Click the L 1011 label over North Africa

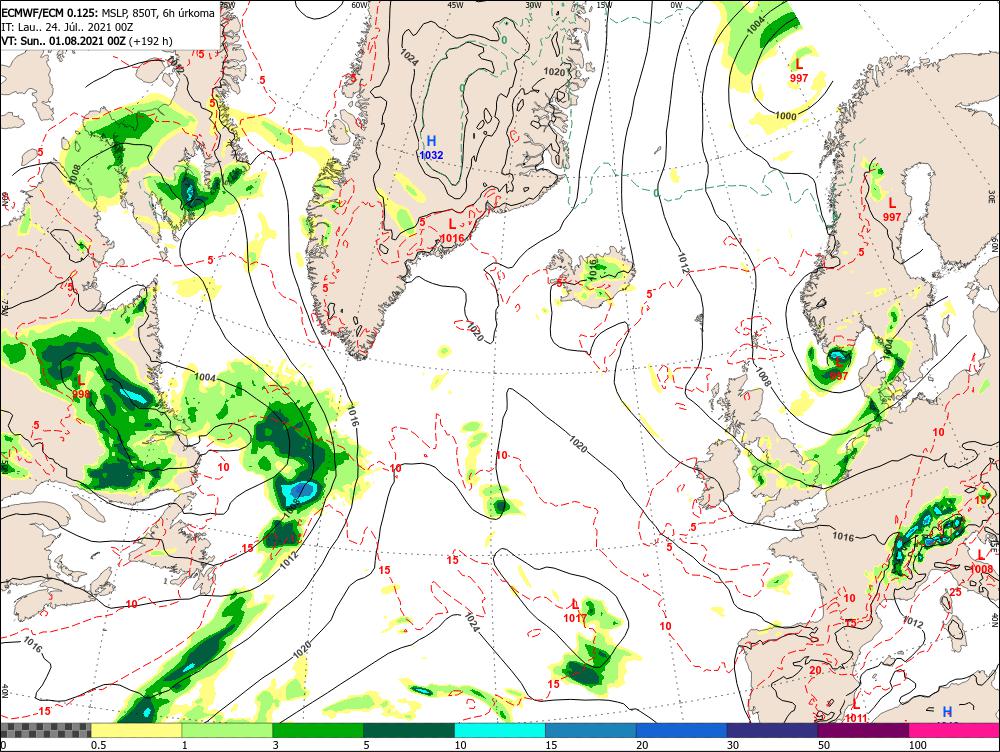(x=856, y=711)
